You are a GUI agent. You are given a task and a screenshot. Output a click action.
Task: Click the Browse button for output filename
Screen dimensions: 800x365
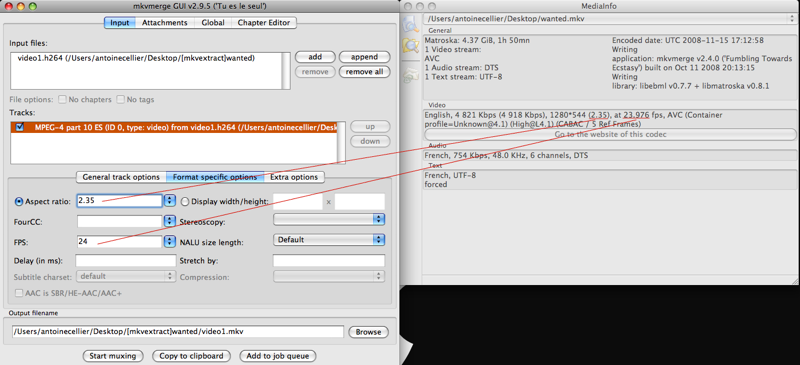[x=368, y=332]
